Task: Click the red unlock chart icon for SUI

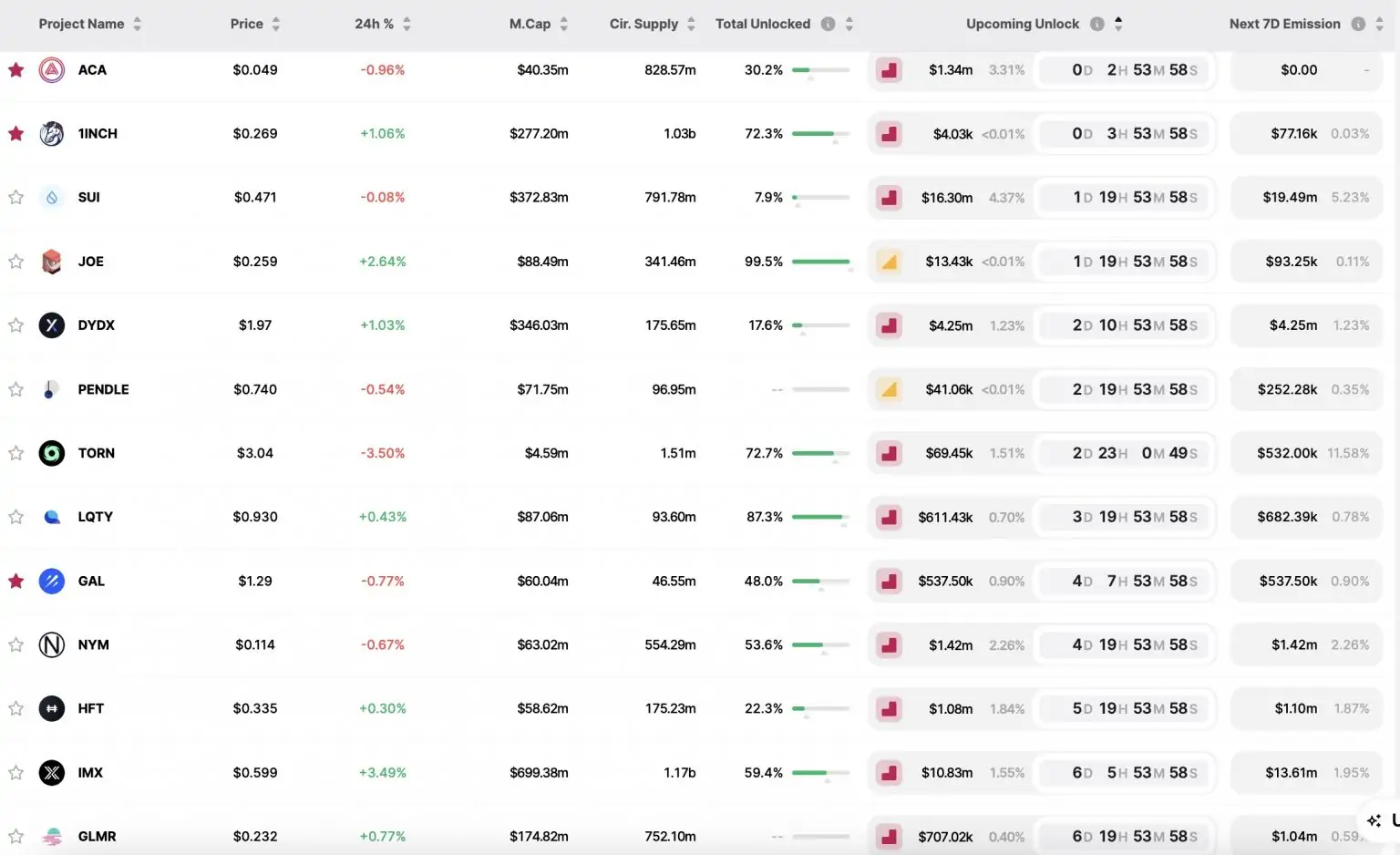Action: click(889, 198)
